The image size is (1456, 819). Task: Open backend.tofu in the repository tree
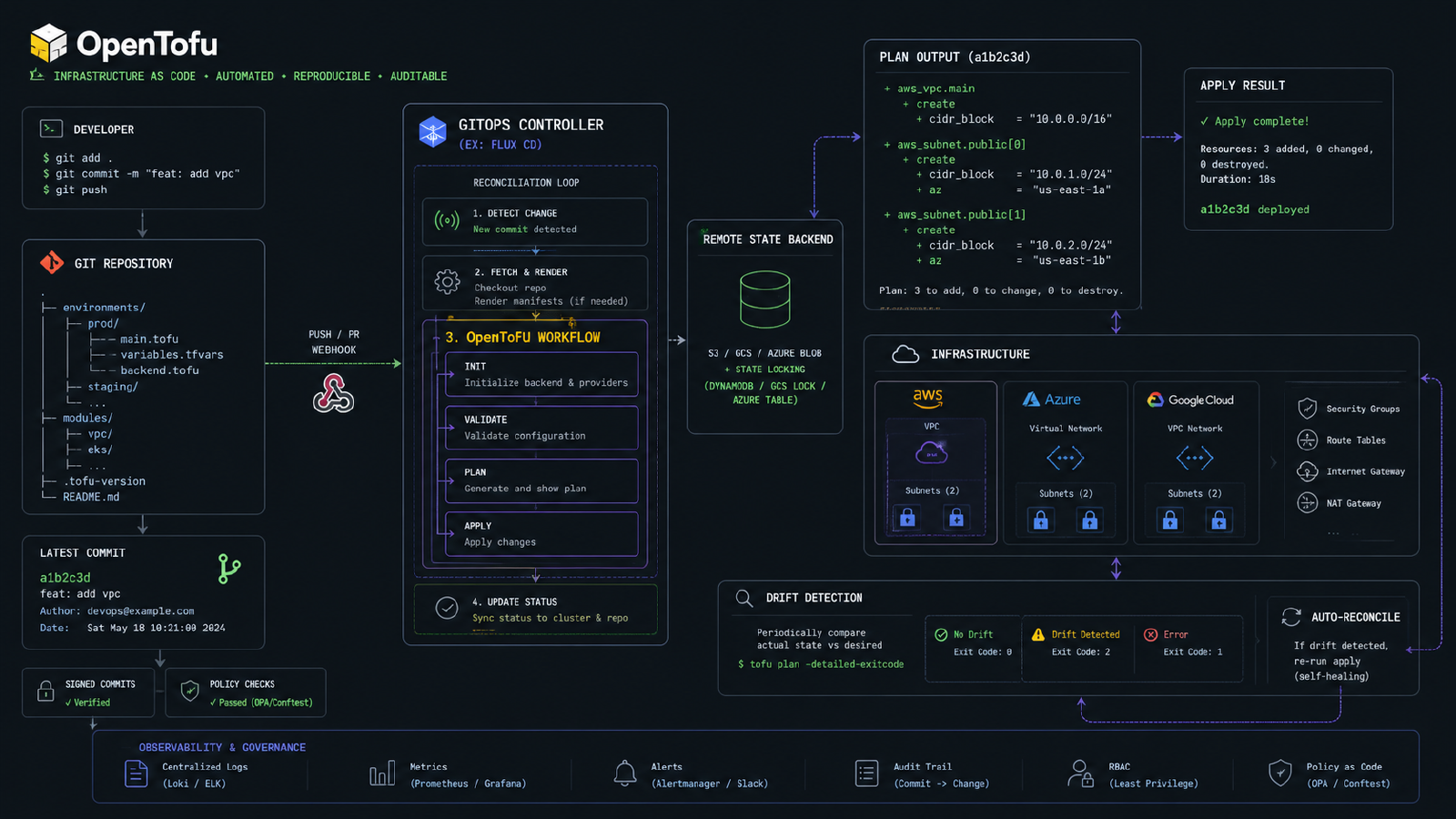coord(159,370)
